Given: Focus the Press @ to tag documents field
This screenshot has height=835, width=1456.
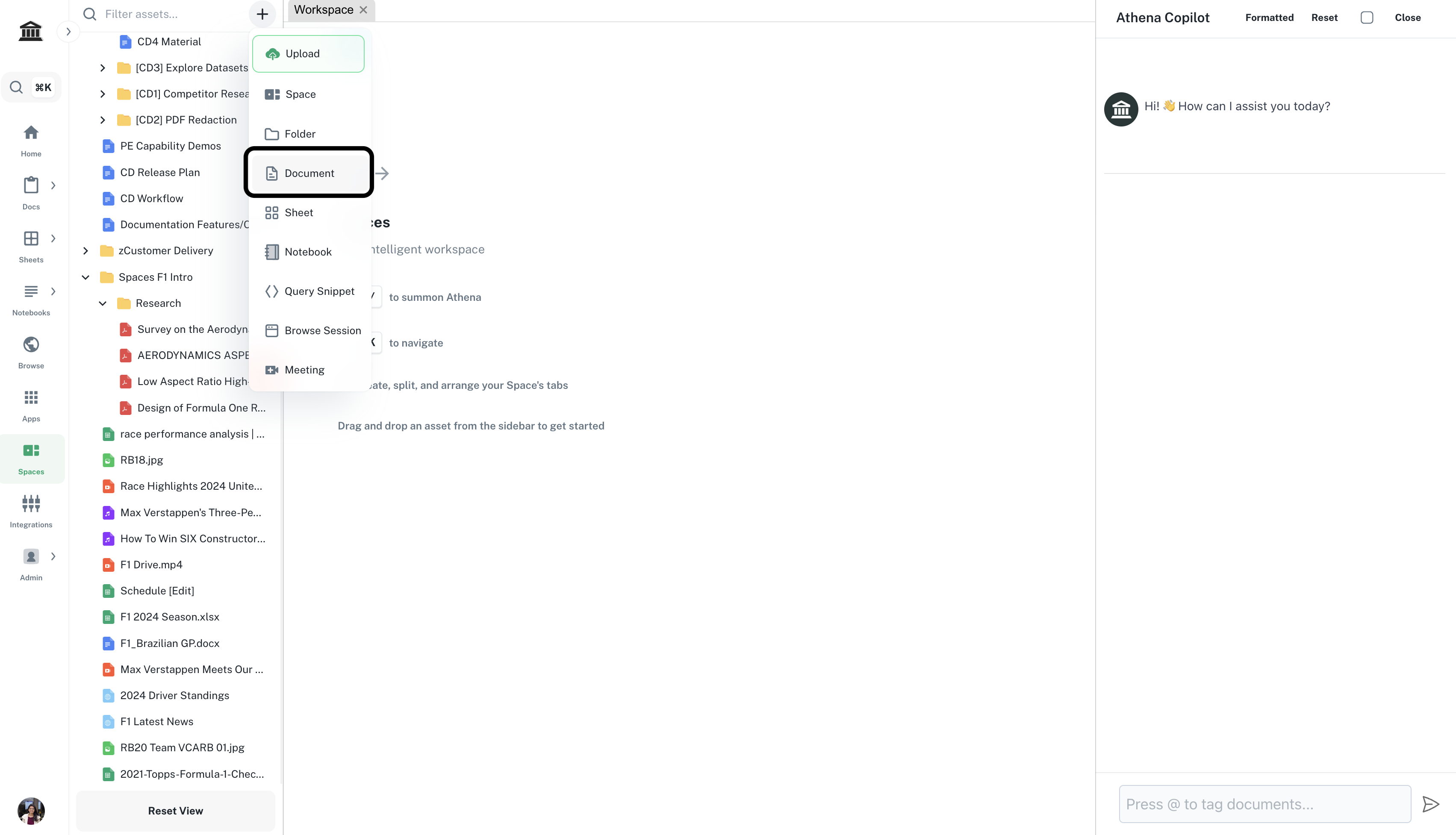Looking at the screenshot, I should 1264,804.
